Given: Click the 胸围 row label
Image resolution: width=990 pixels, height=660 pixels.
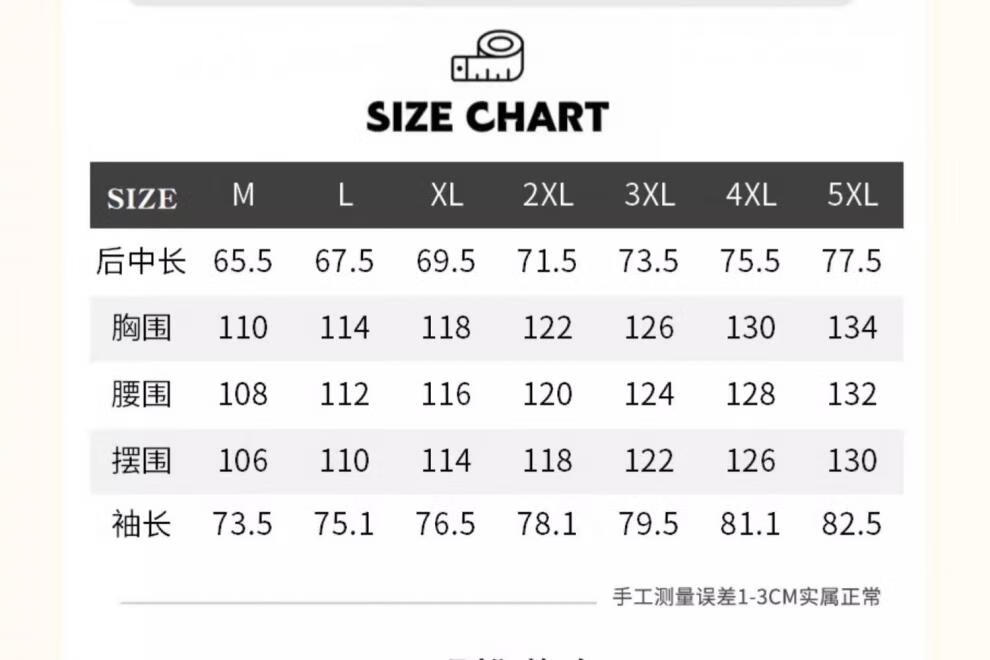Looking at the screenshot, I should coord(141,328).
